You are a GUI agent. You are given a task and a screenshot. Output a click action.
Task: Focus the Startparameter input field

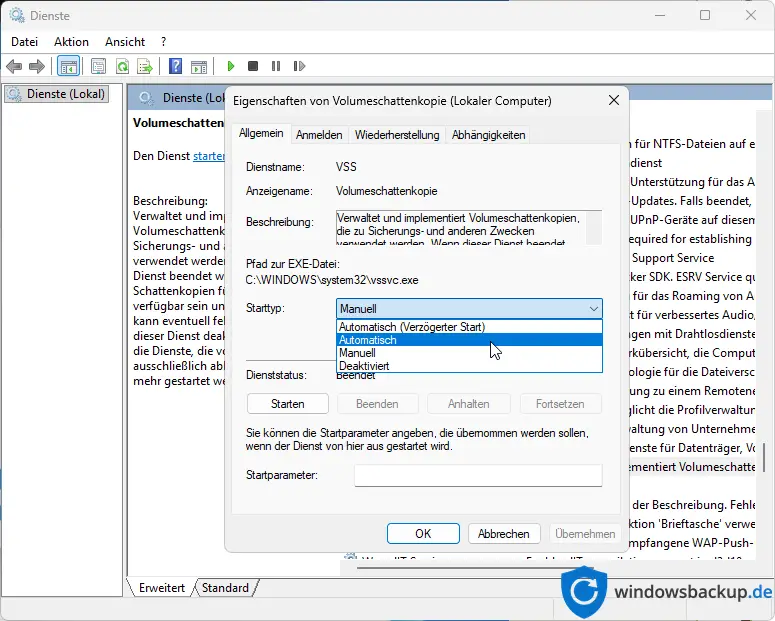coord(478,475)
